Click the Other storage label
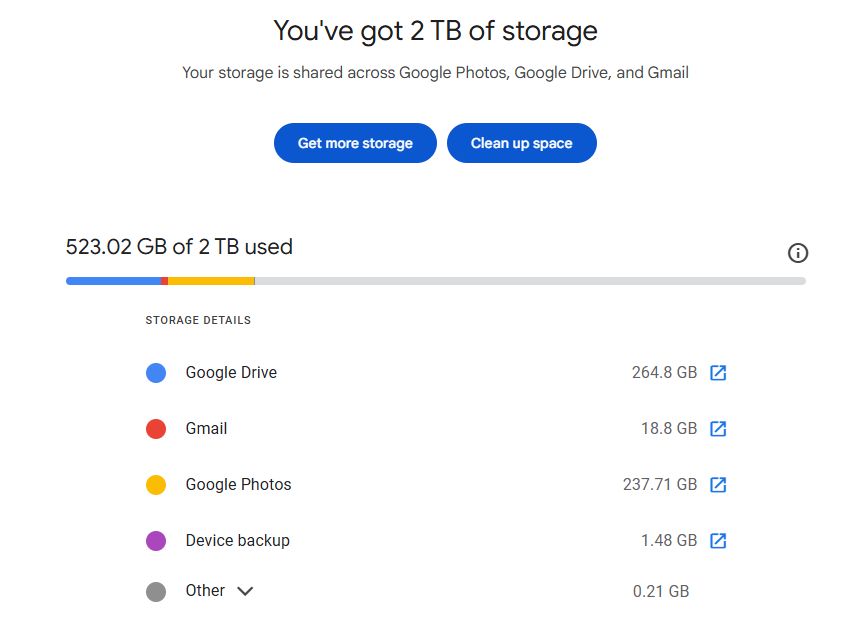 (205, 591)
